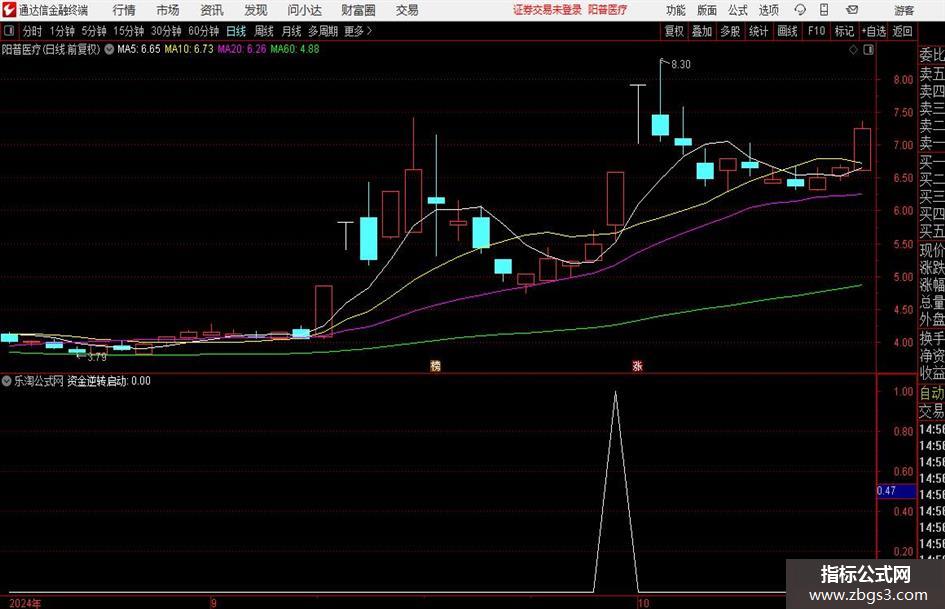Open the mail envelope icon
This screenshot has width=945, height=609.
tap(852, 10)
